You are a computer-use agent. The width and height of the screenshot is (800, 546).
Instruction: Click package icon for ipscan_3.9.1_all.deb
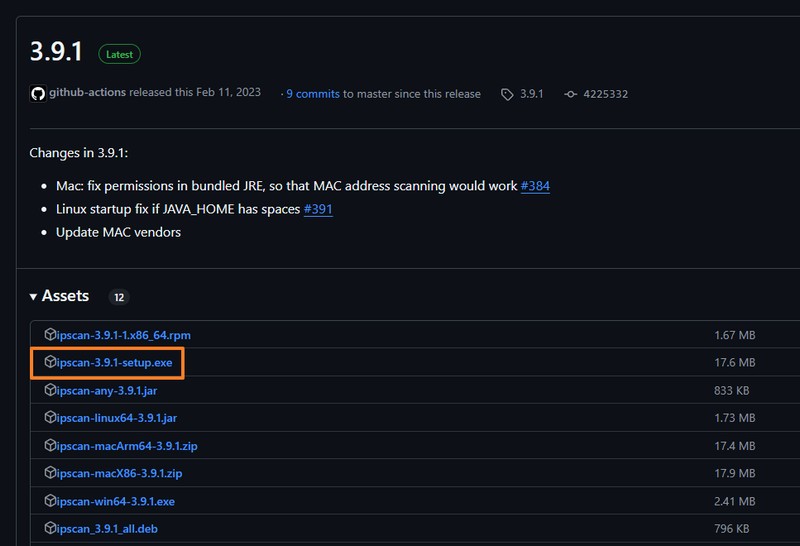tap(50, 528)
